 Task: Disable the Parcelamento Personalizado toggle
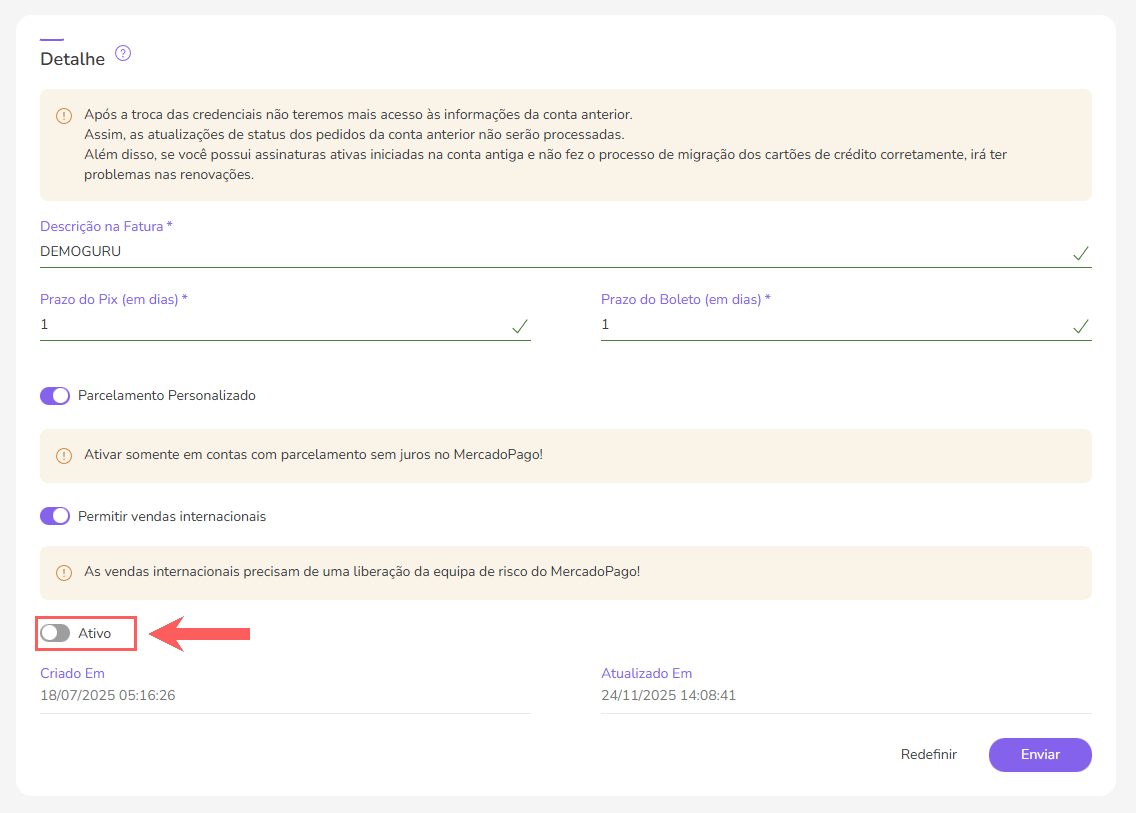55,396
